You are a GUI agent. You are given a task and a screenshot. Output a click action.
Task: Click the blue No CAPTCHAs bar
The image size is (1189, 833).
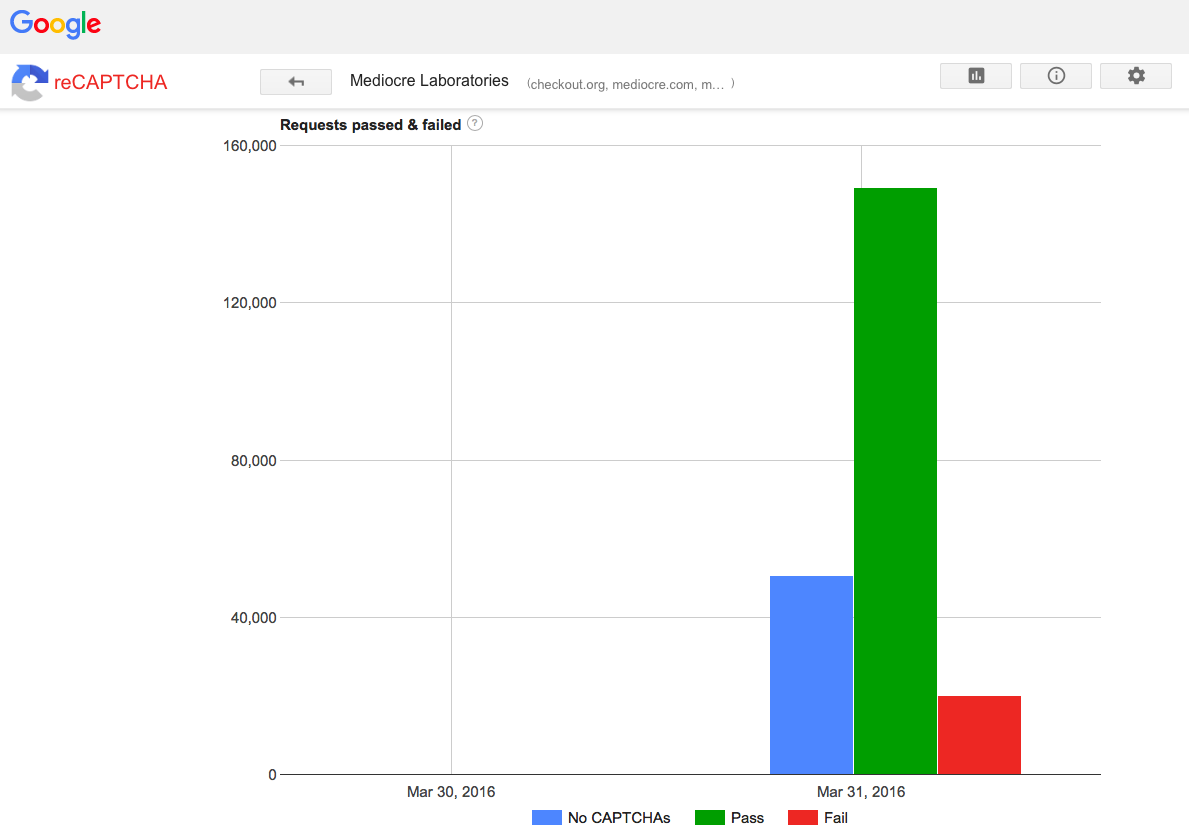(x=811, y=675)
